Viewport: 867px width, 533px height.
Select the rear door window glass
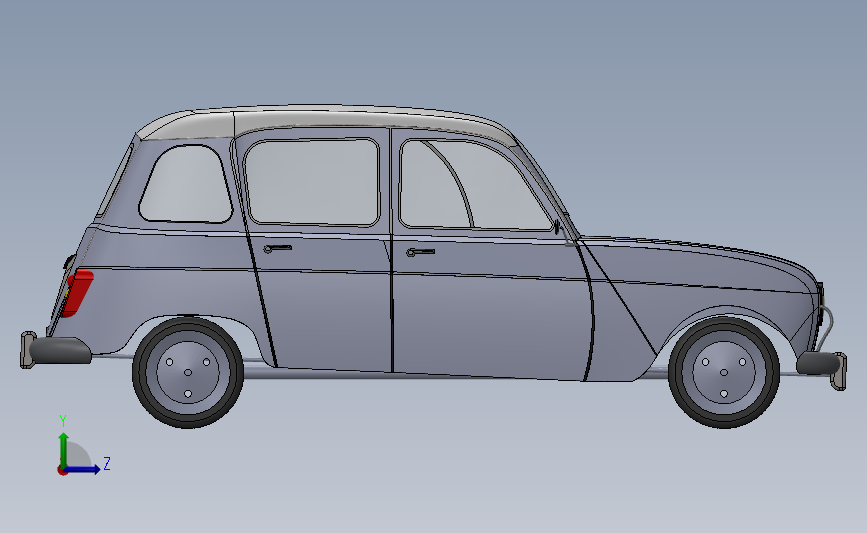coord(312,182)
